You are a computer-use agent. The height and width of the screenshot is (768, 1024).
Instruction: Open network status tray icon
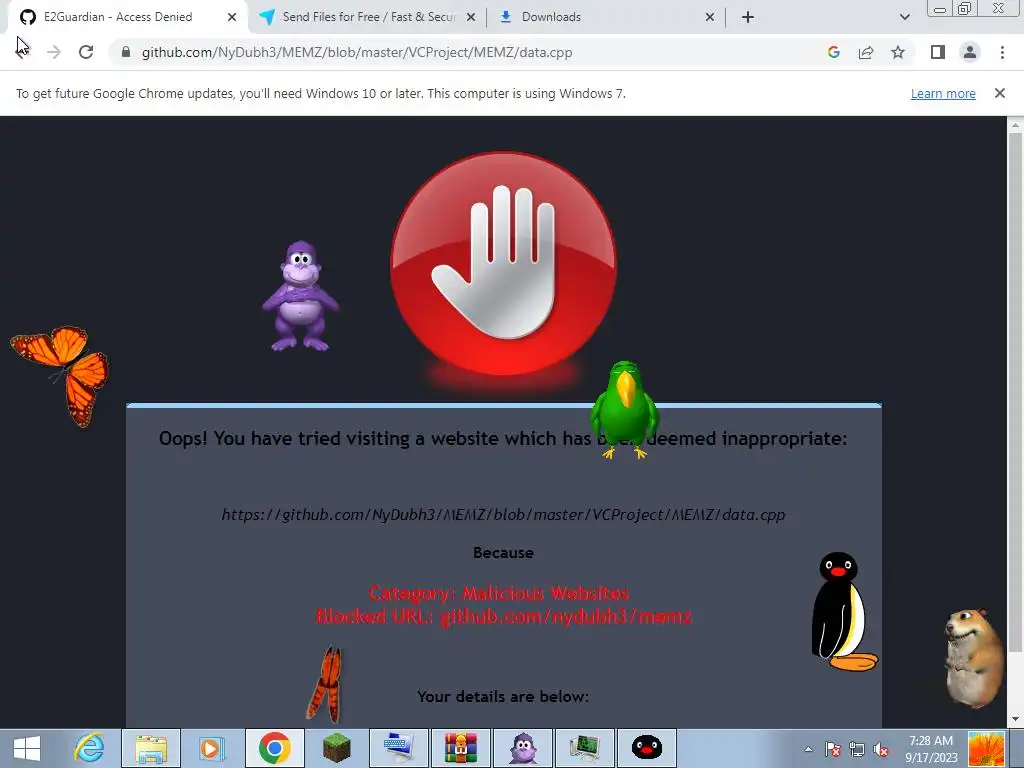(856, 749)
